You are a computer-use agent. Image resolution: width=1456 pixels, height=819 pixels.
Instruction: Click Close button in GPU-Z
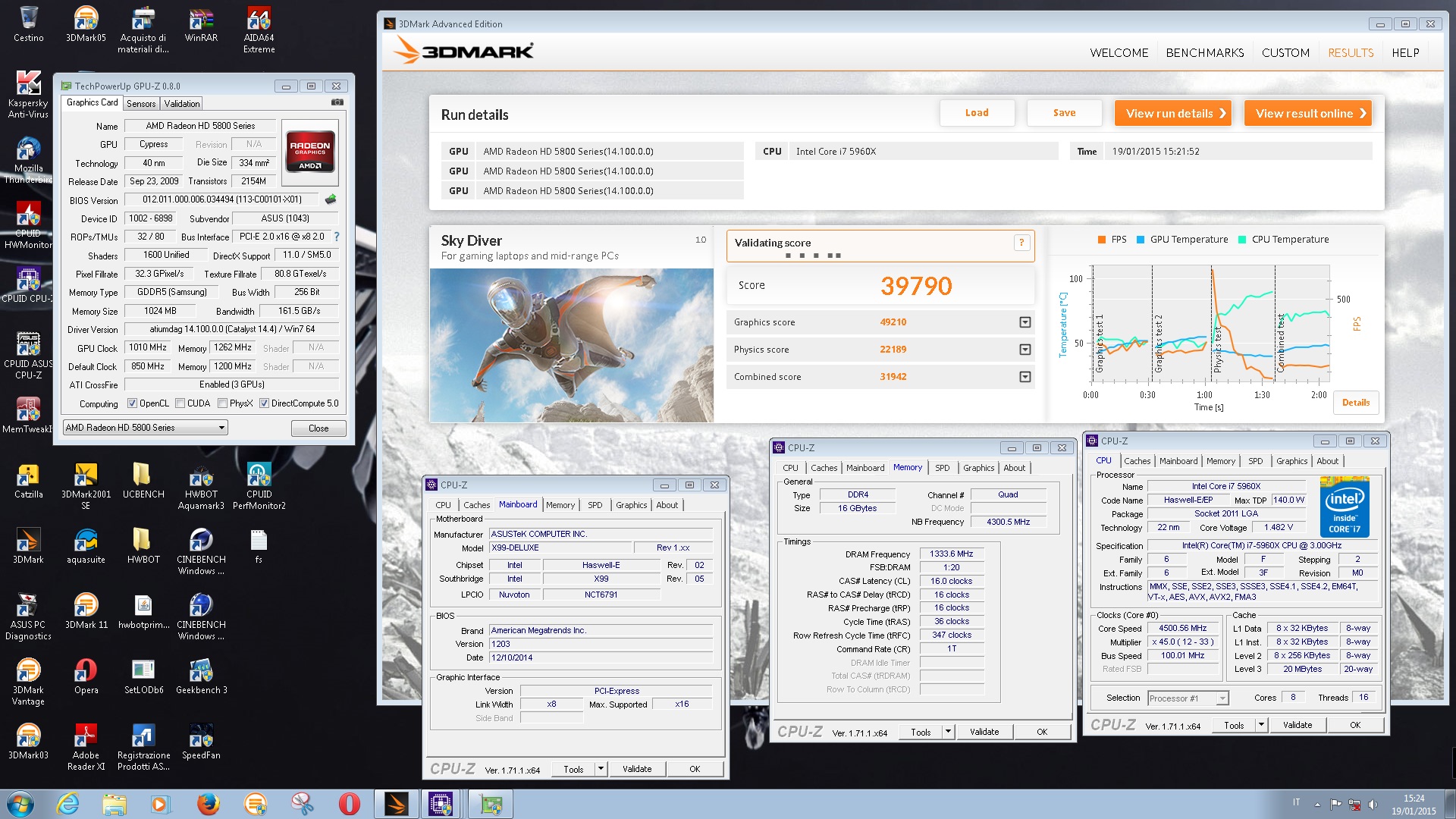318,428
